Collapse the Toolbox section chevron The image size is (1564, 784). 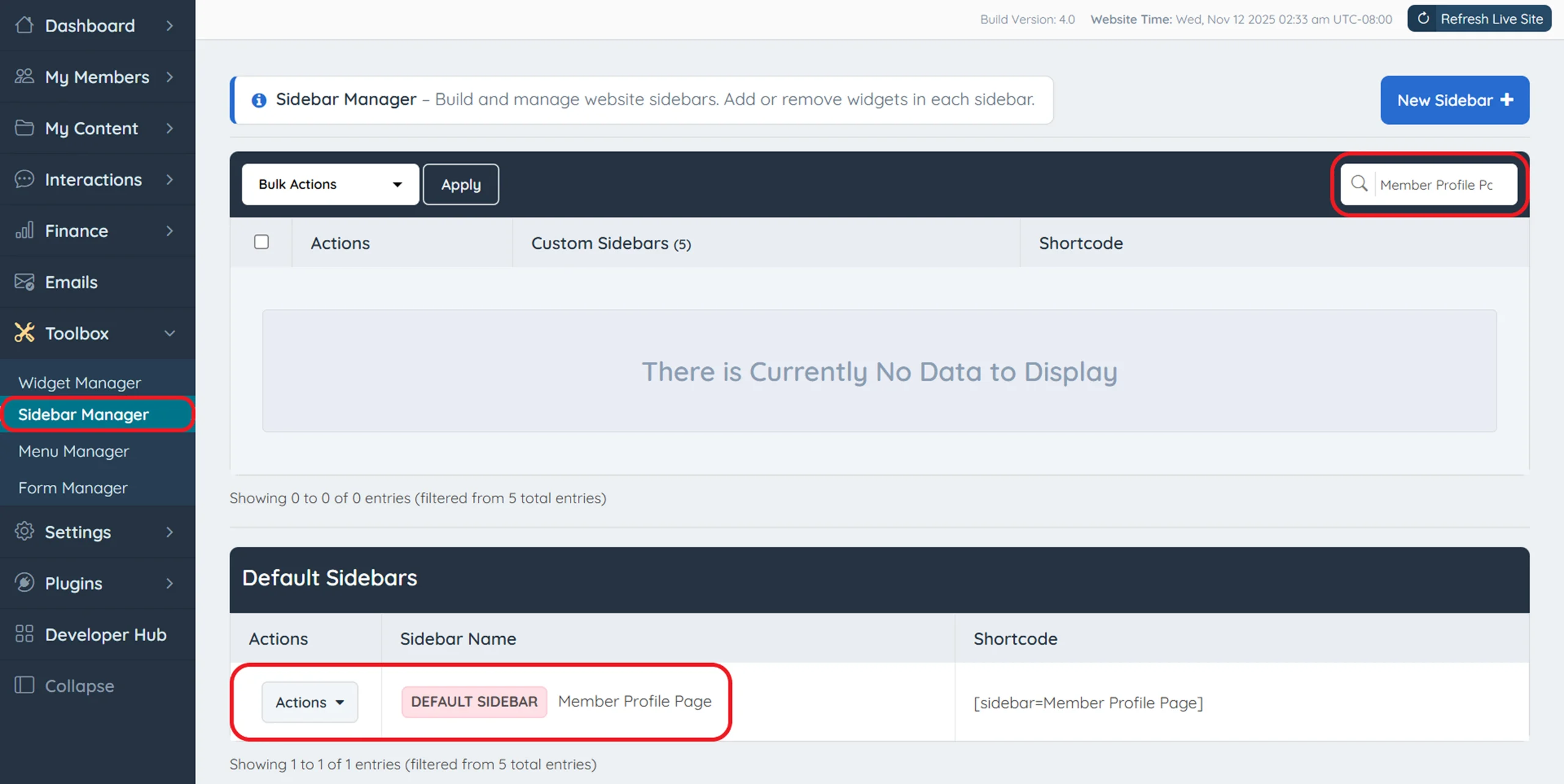pyautogui.click(x=170, y=333)
